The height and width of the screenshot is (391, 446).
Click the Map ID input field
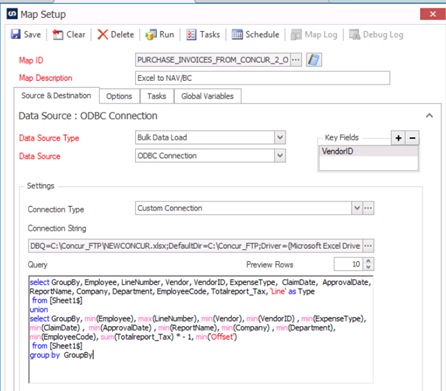click(213, 60)
